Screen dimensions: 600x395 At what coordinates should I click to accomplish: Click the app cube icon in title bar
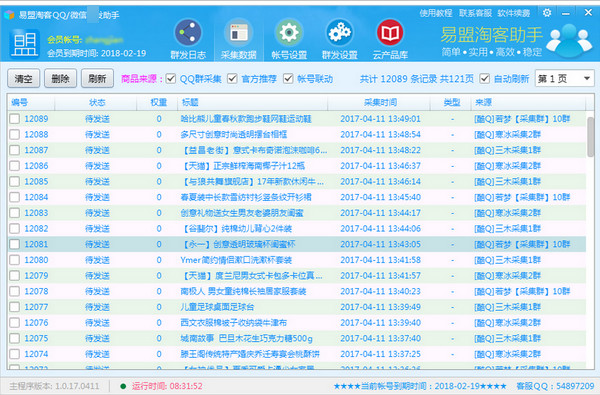coord(9,15)
